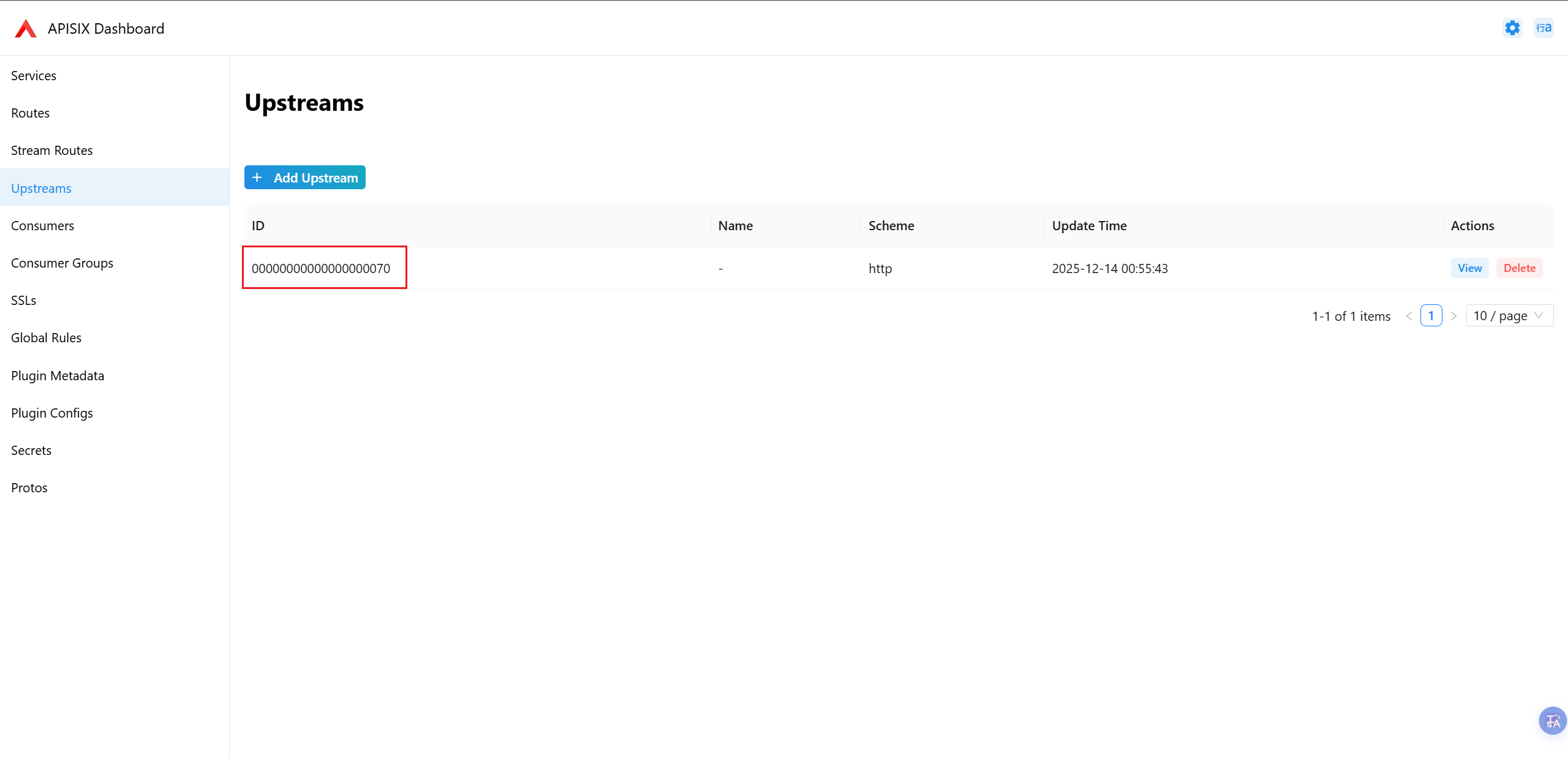Screen dimensions: 1568x758
Task: Open the 10 / page dropdown
Action: pyautogui.click(x=1509, y=316)
